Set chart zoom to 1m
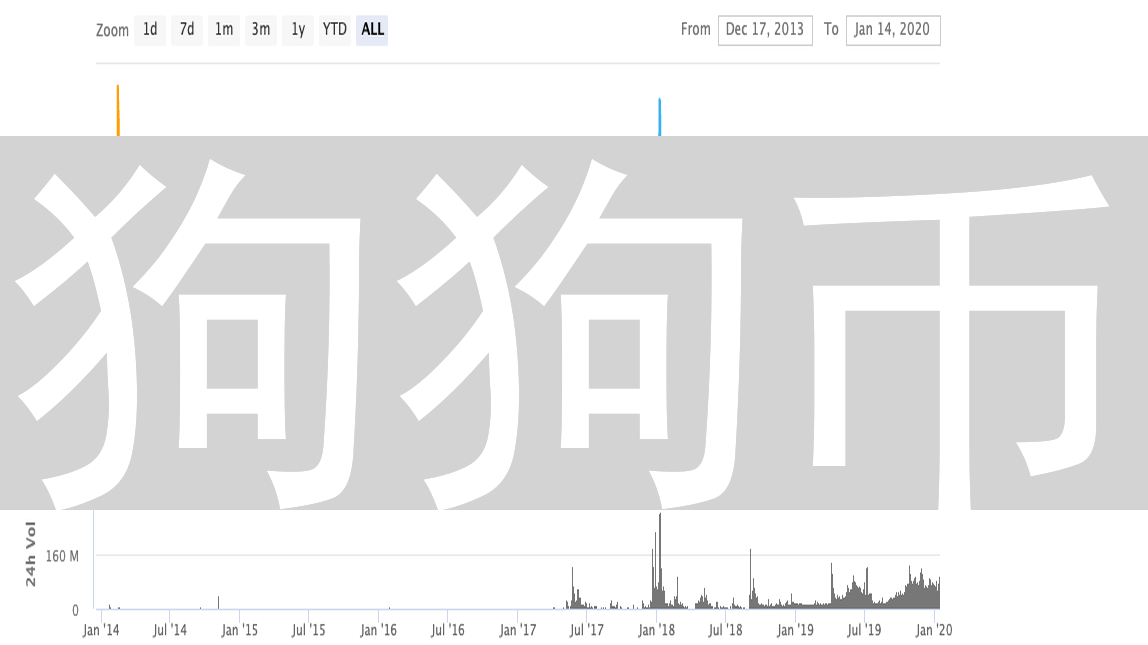Screen dimensions: 1148x645 [x=224, y=30]
